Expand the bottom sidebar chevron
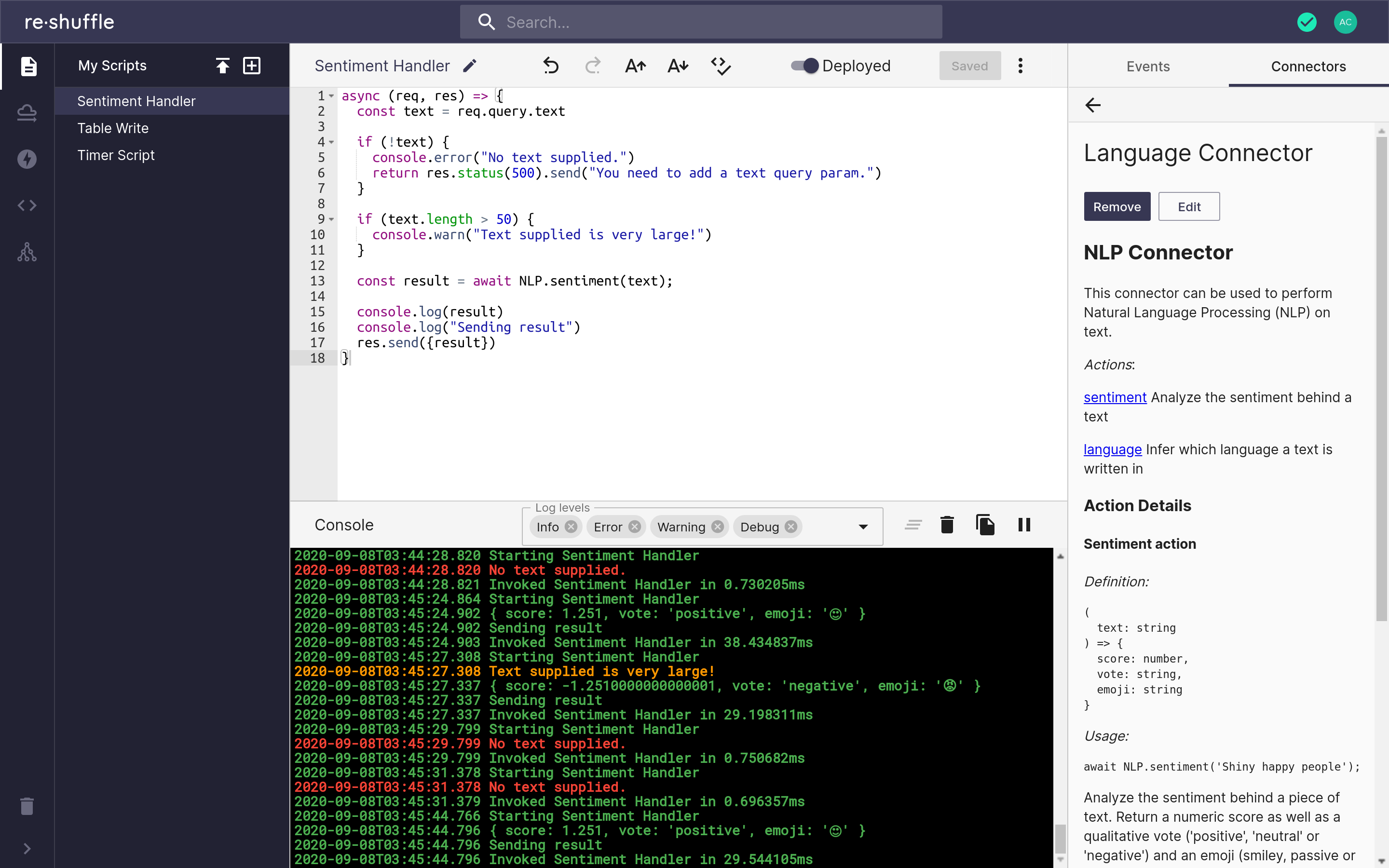Viewport: 1389px width, 868px height. 27,849
